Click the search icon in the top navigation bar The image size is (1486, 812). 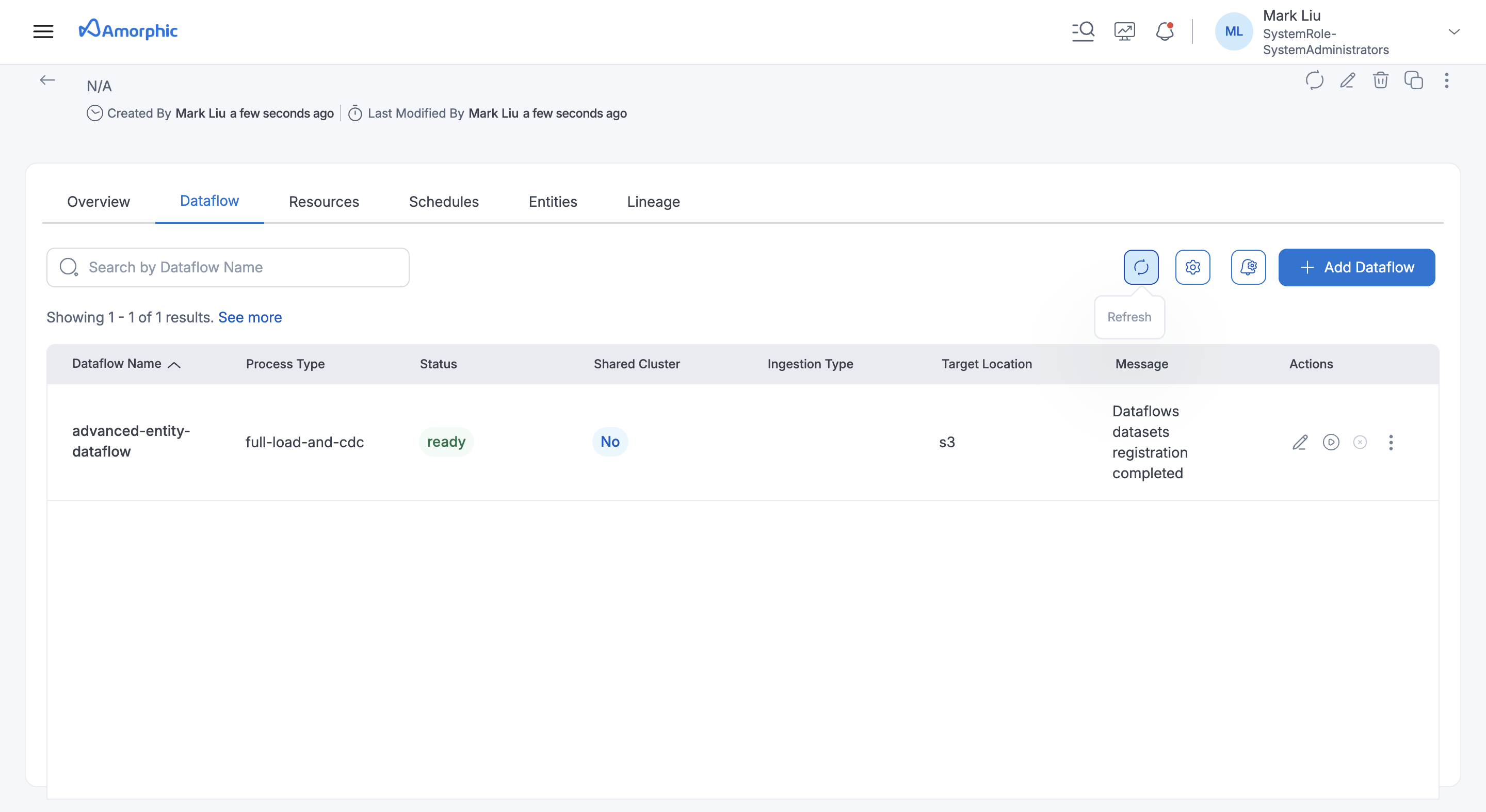coord(1083,30)
